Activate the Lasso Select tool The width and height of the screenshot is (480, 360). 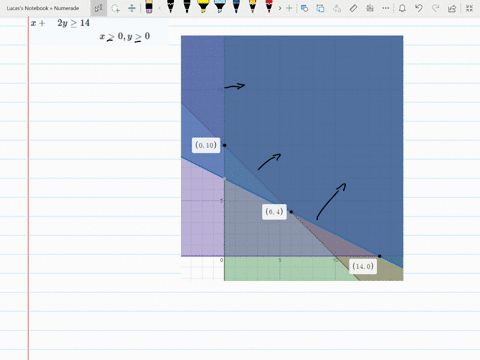click(115, 8)
